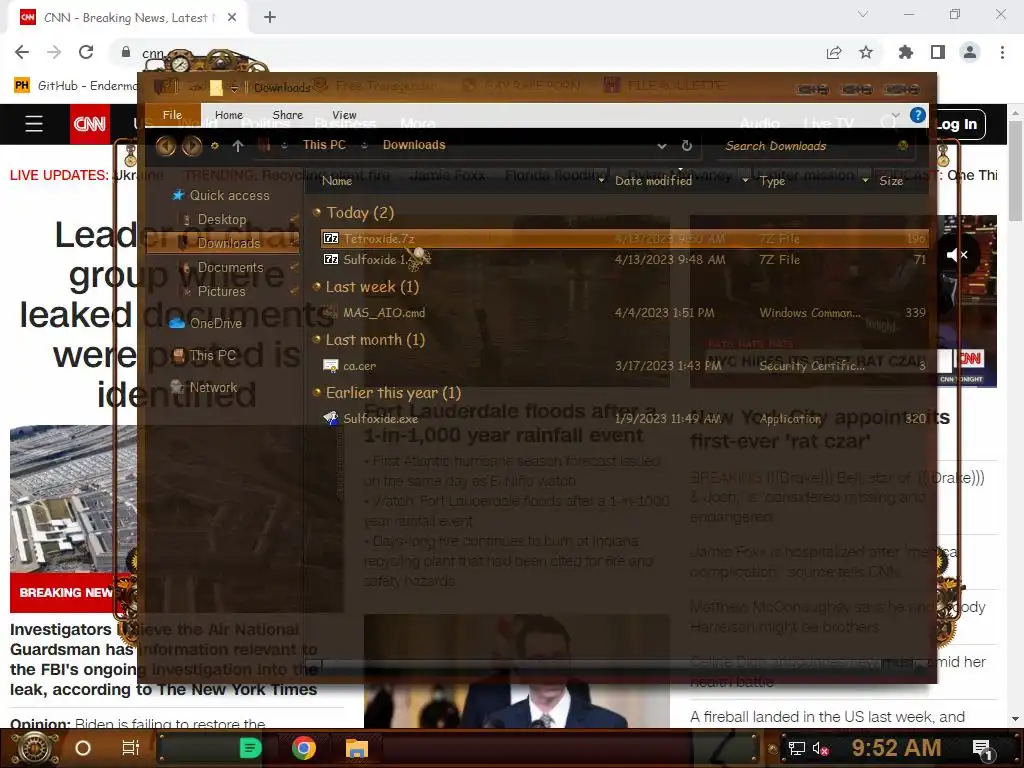Click This PC in the breadcrumb
The width and height of the screenshot is (1024, 768).
pyautogui.click(x=324, y=145)
